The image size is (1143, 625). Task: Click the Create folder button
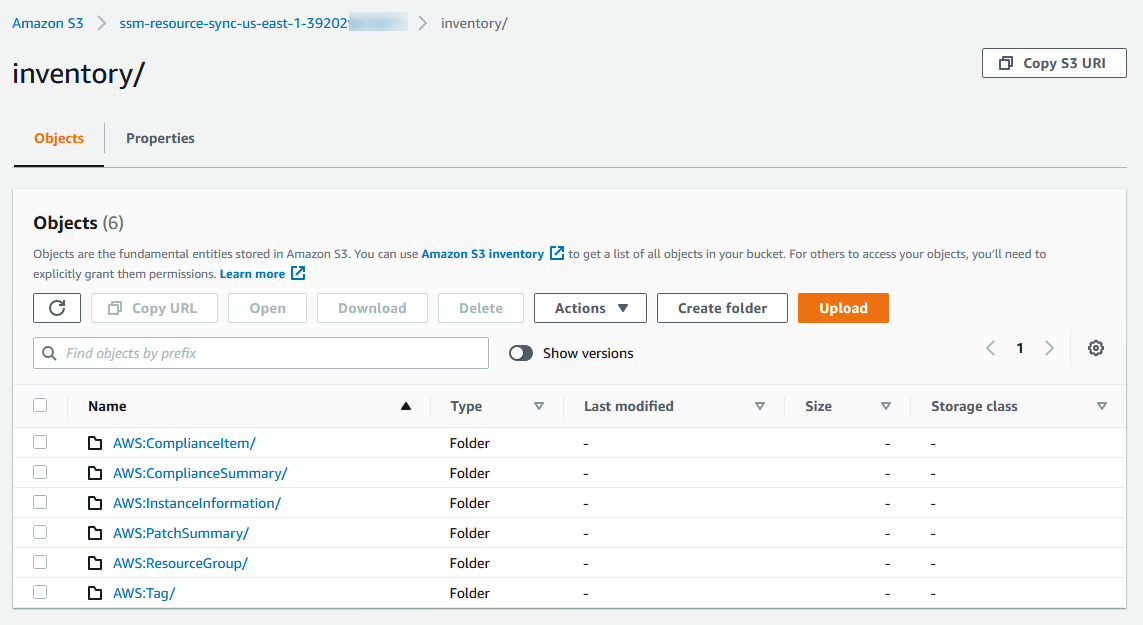pyautogui.click(x=722, y=308)
